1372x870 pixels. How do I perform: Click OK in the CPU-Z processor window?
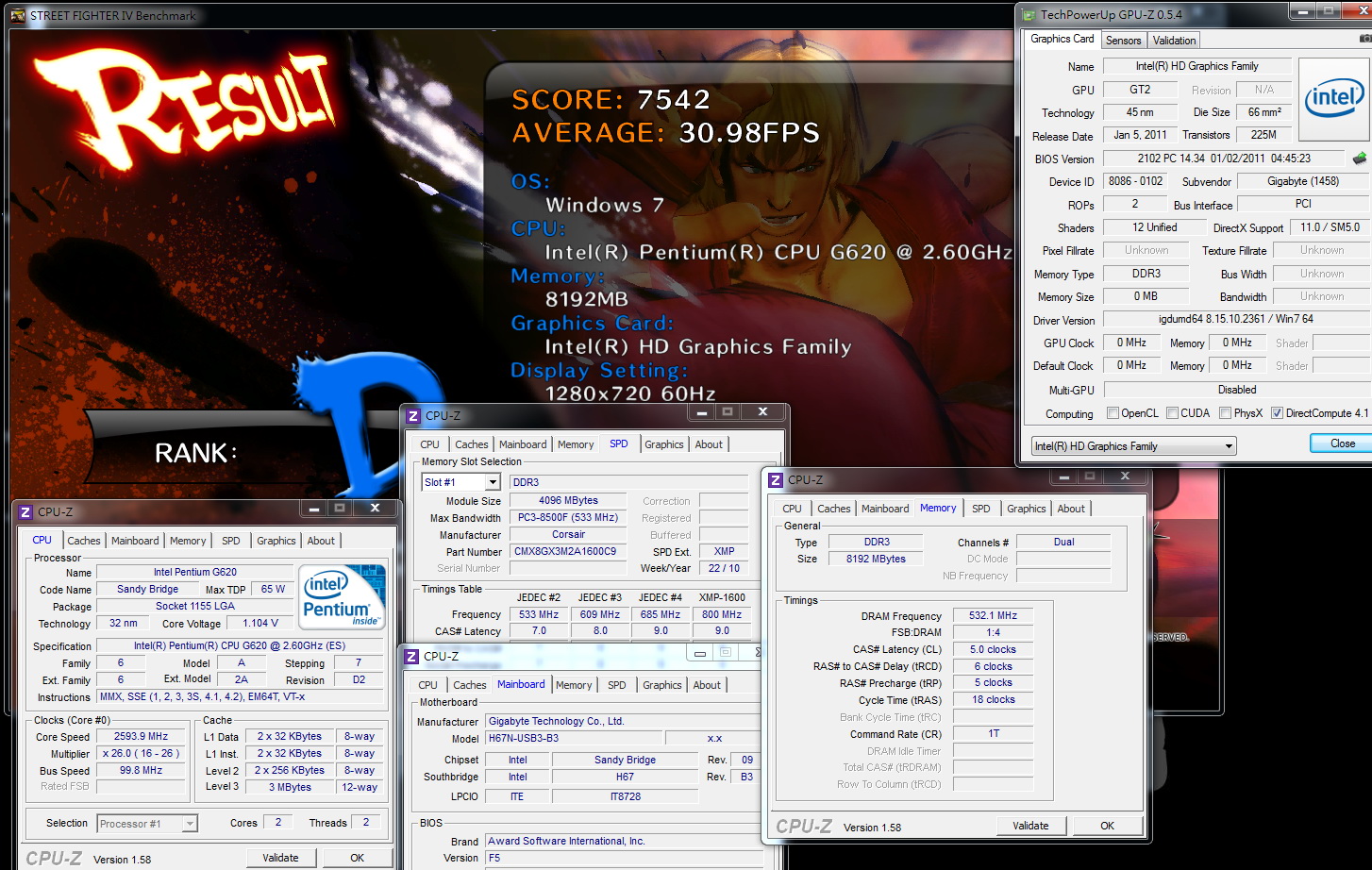357,858
